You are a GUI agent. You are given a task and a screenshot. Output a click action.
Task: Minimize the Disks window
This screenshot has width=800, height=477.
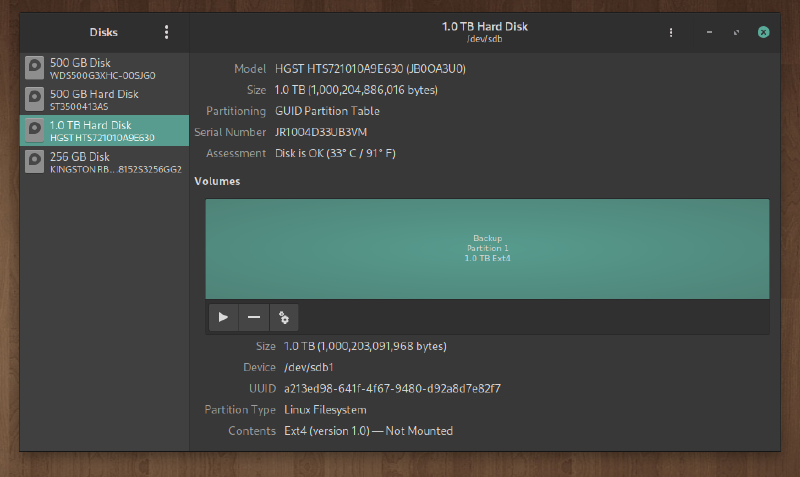[x=709, y=32]
